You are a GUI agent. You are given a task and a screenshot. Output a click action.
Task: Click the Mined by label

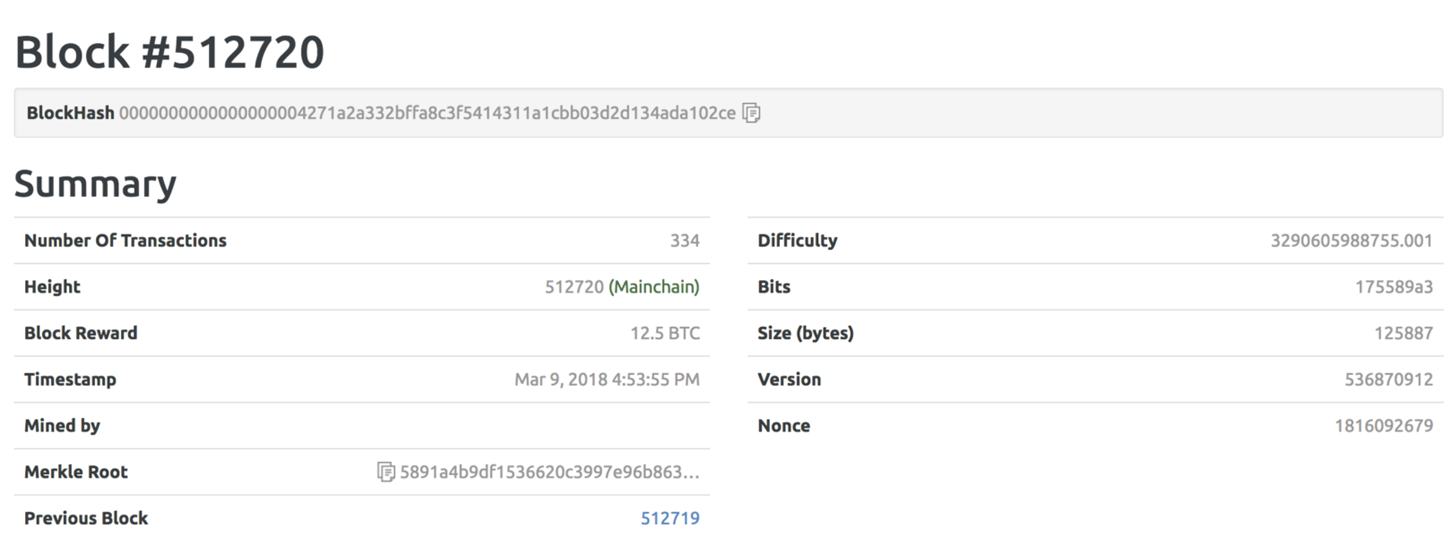(62, 425)
